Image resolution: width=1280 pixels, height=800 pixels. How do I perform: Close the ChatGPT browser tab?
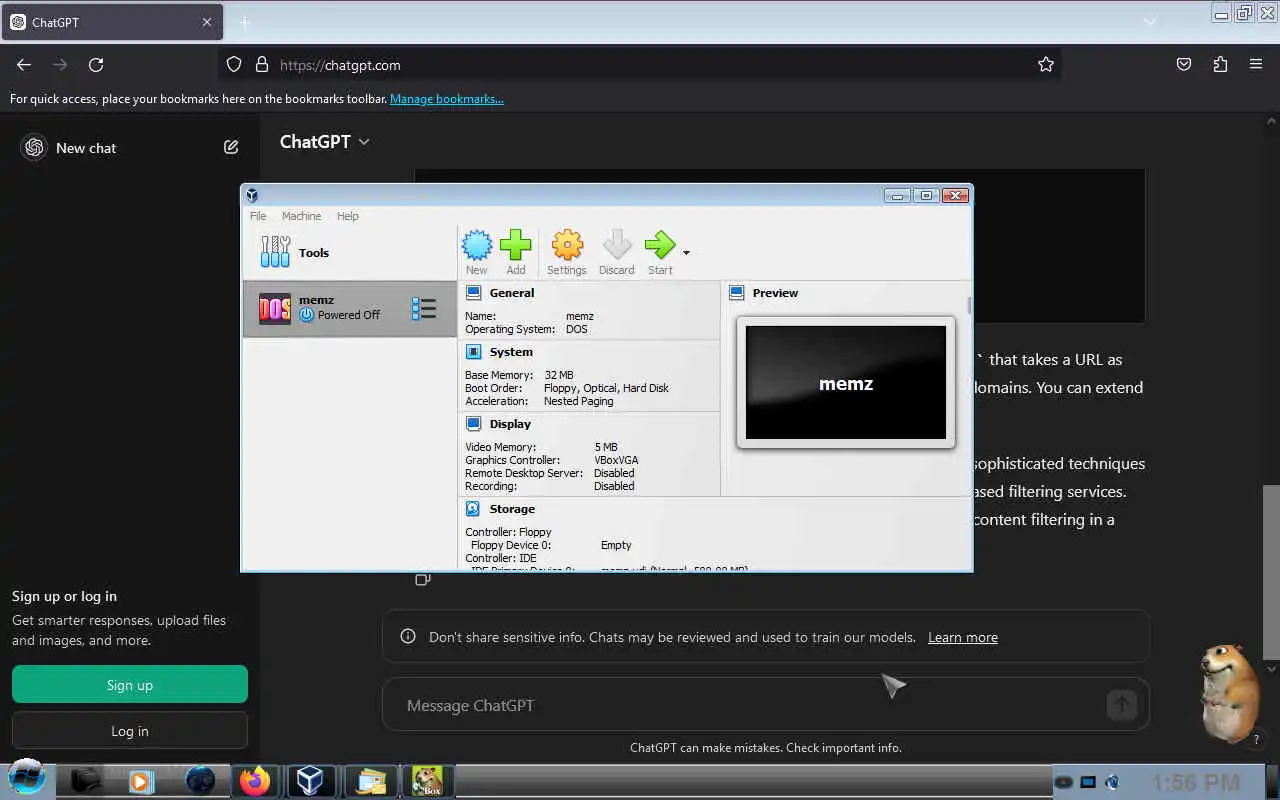[x=207, y=22]
